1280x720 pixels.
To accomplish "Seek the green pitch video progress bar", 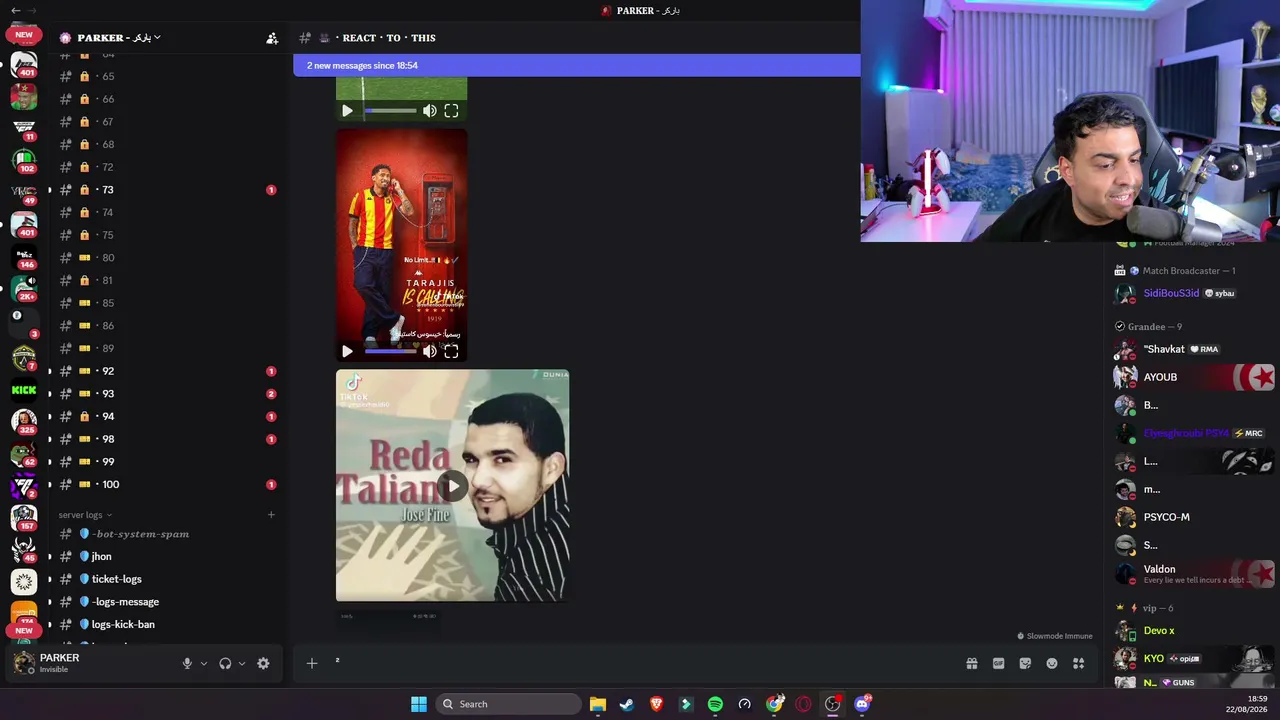I will 391,111.
